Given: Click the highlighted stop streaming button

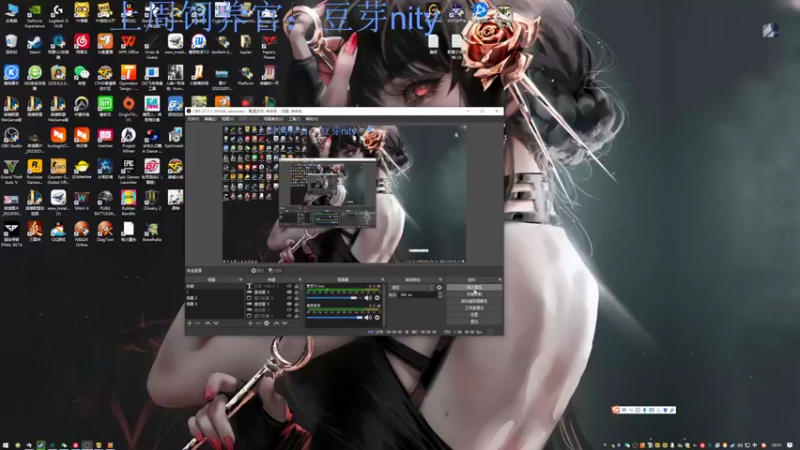Looking at the screenshot, I should pos(474,287).
